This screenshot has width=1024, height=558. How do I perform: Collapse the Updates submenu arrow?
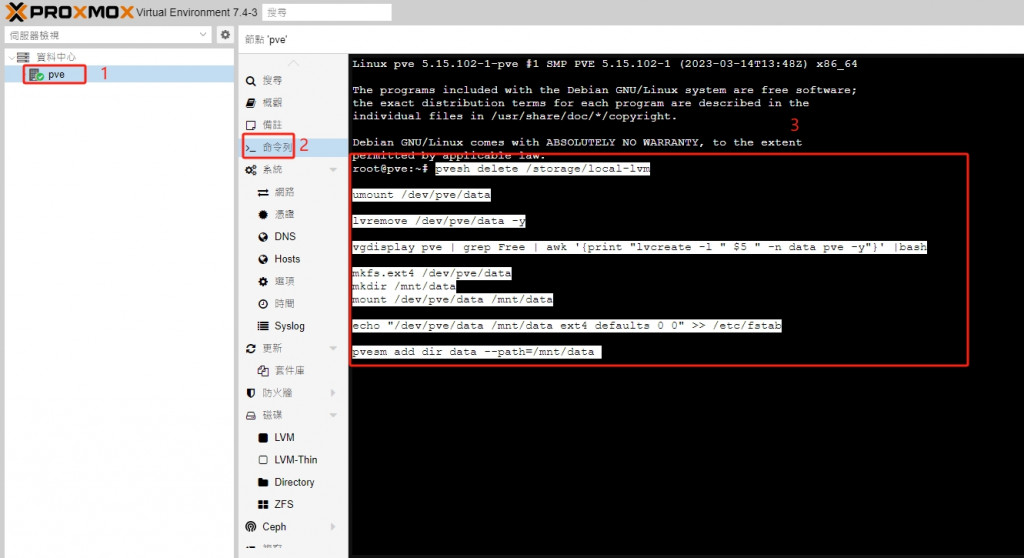(x=333, y=348)
